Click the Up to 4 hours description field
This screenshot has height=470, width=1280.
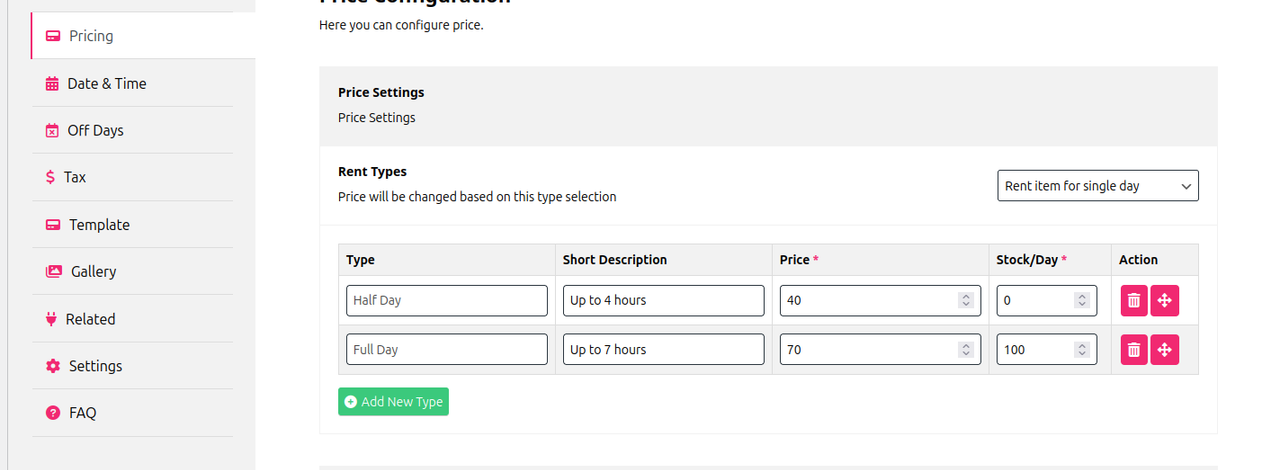[x=664, y=300]
